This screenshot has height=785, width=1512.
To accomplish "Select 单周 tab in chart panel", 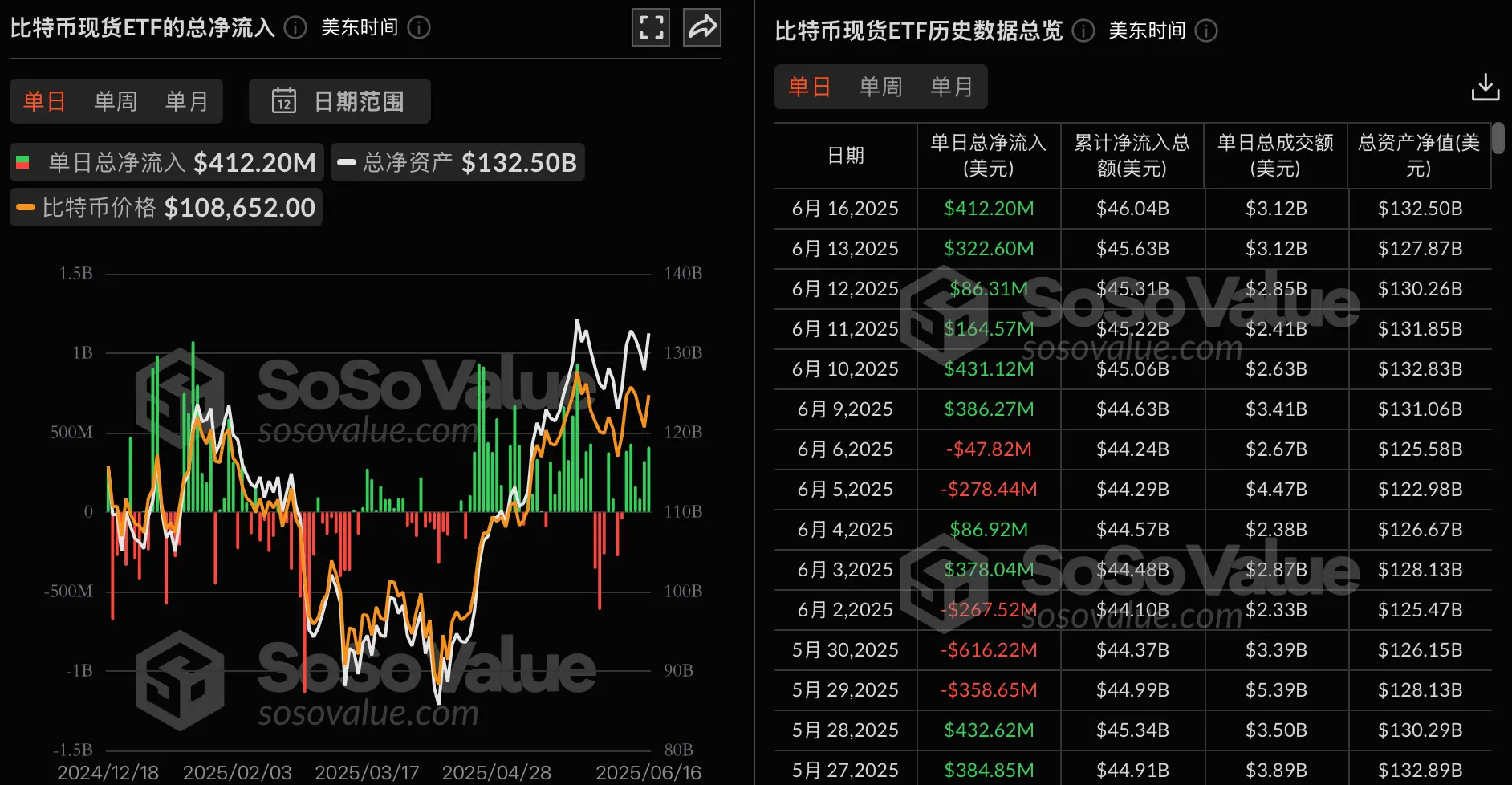I will [x=116, y=101].
